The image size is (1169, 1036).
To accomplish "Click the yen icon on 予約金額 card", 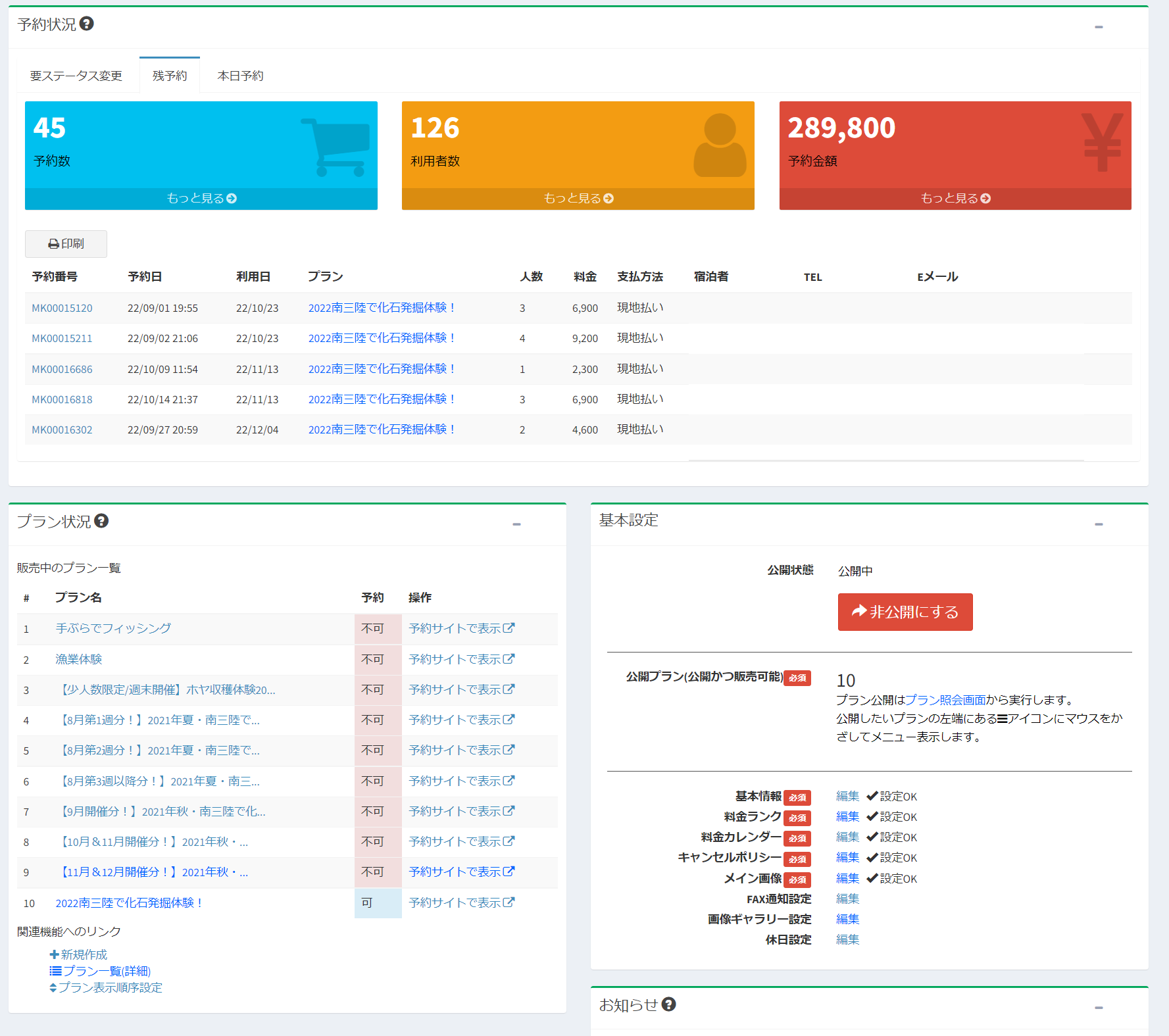I will pos(1103,142).
